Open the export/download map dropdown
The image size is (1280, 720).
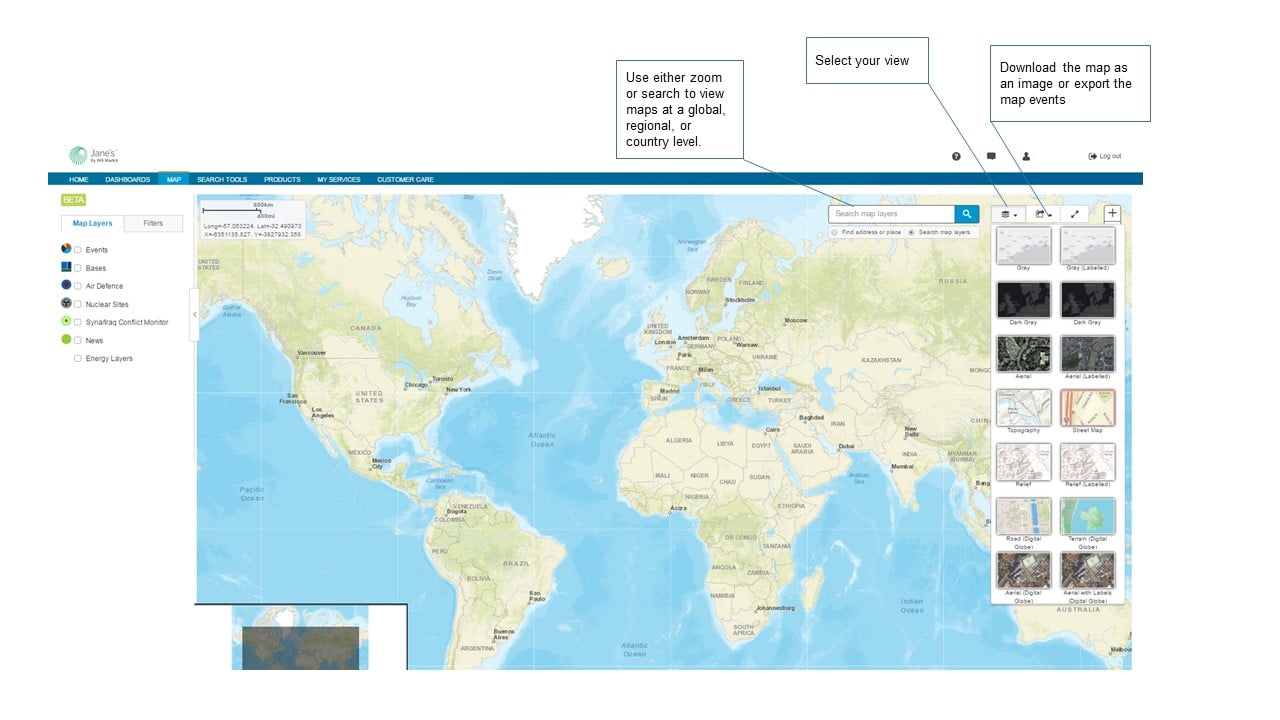coord(1043,214)
